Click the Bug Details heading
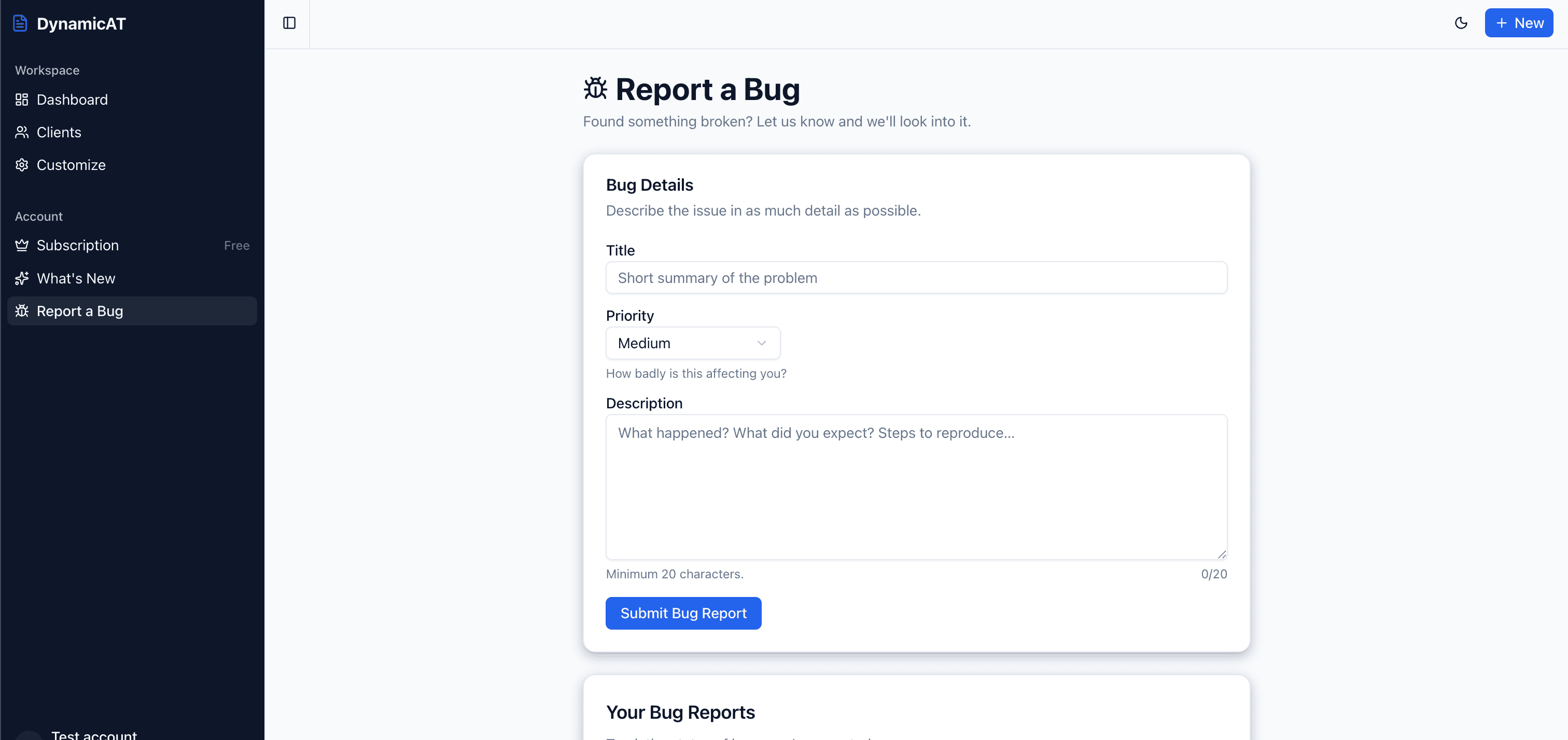The height and width of the screenshot is (740, 1568). click(x=649, y=184)
